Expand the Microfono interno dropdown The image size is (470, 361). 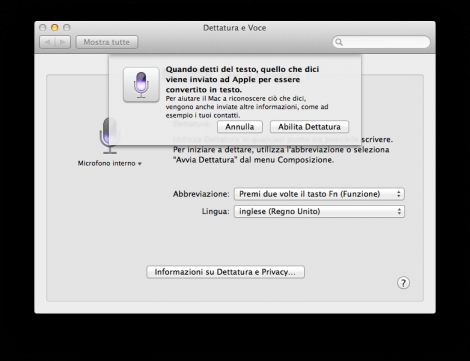(110, 163)
